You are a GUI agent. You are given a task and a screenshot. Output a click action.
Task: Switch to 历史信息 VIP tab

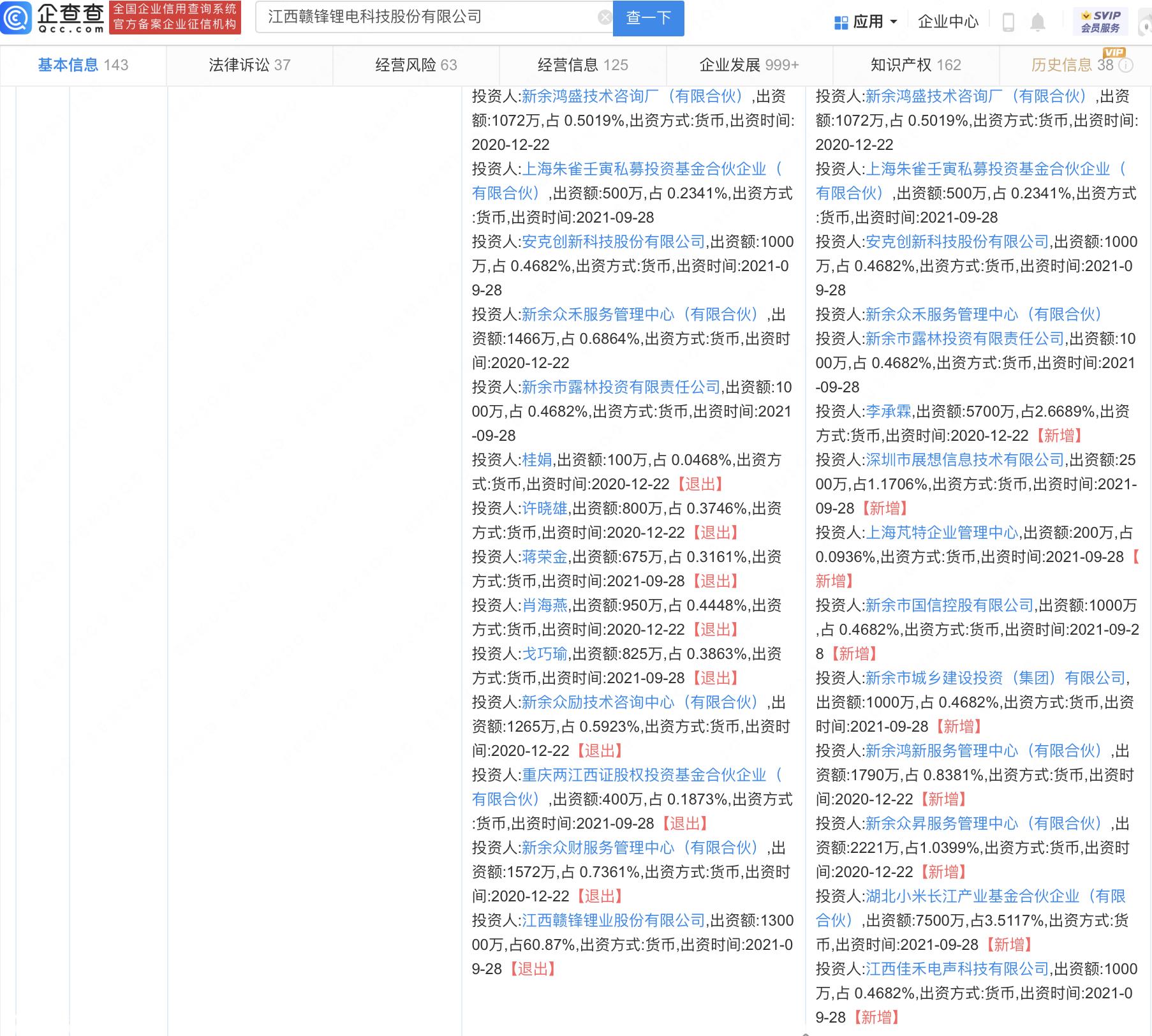click(1075, 65)
